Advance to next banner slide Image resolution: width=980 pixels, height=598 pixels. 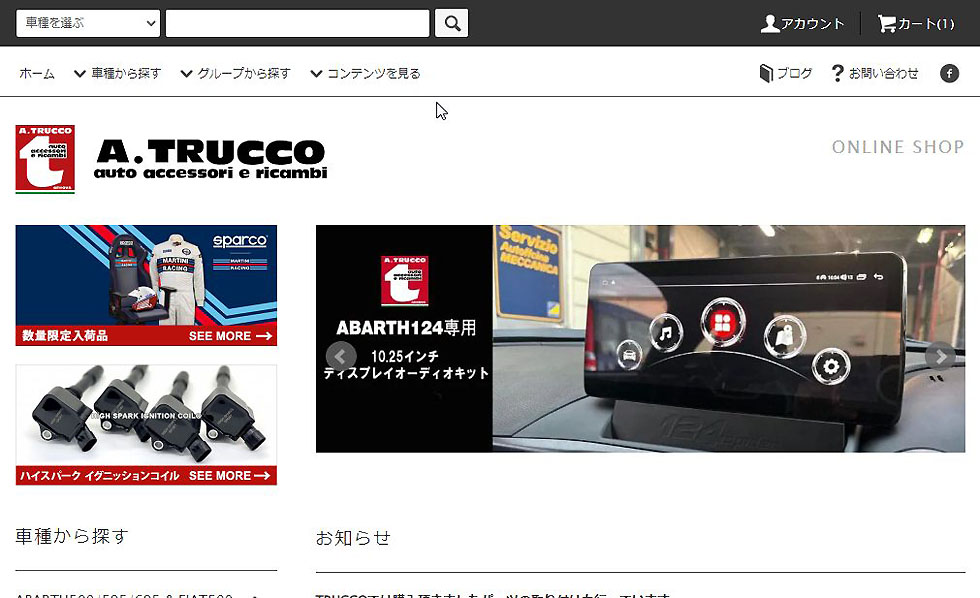pyautogui.click(x=939, y=356)
